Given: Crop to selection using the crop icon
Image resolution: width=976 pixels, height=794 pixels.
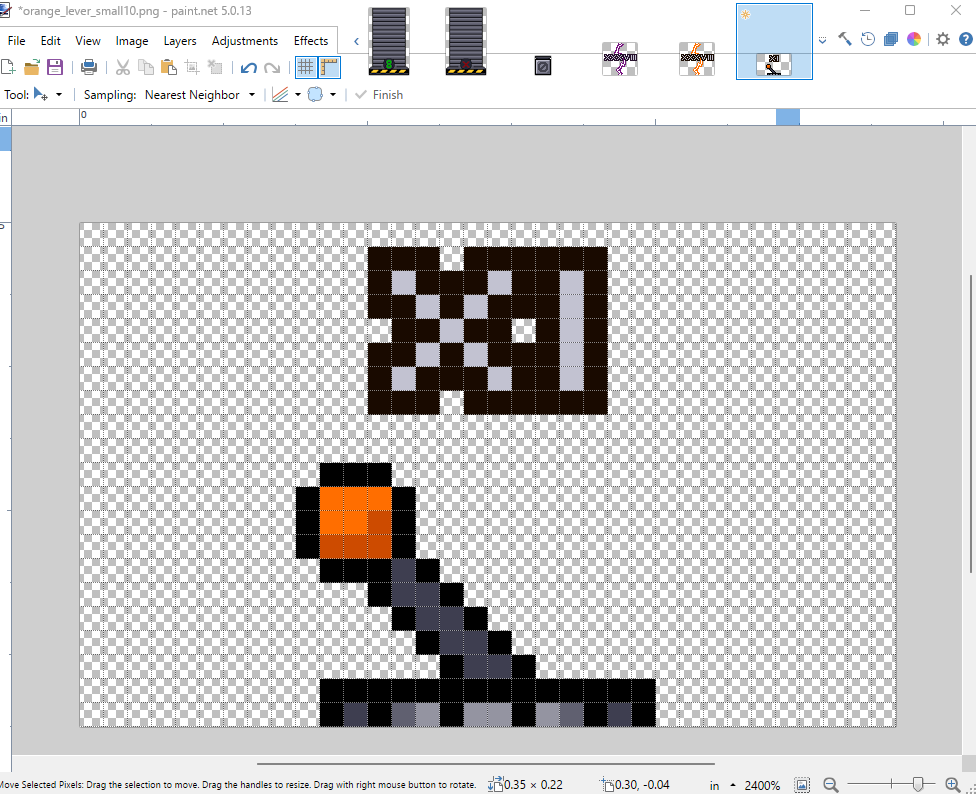Looking at the screenshot, I should [192, 67].
